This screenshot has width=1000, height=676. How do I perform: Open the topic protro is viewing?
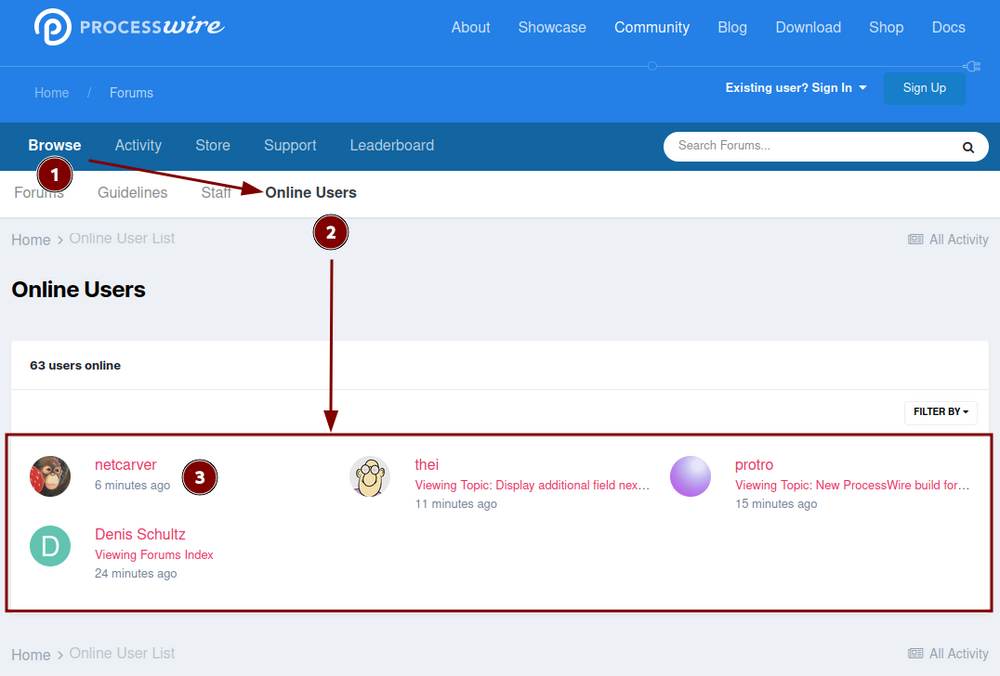pyautogui.click(x=852, y=486)
